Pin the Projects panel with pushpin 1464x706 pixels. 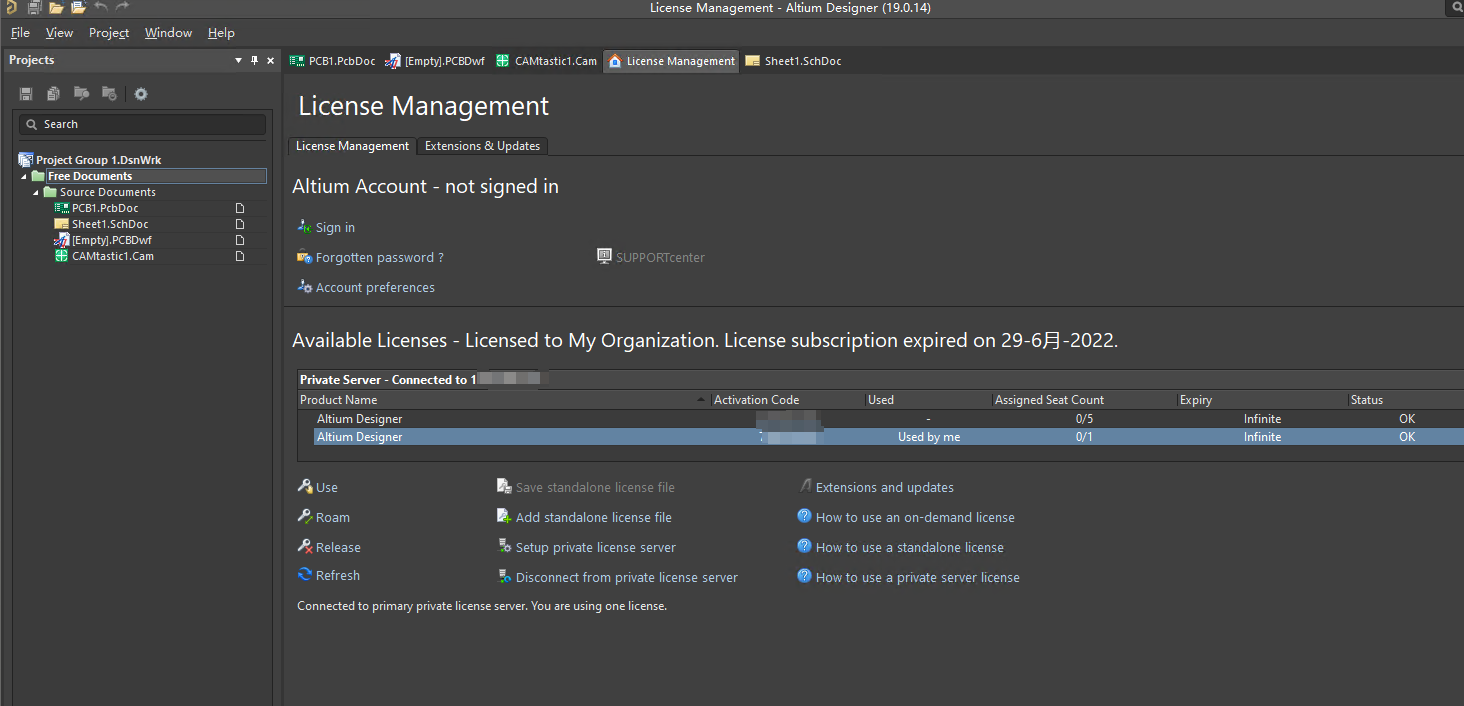254,61
